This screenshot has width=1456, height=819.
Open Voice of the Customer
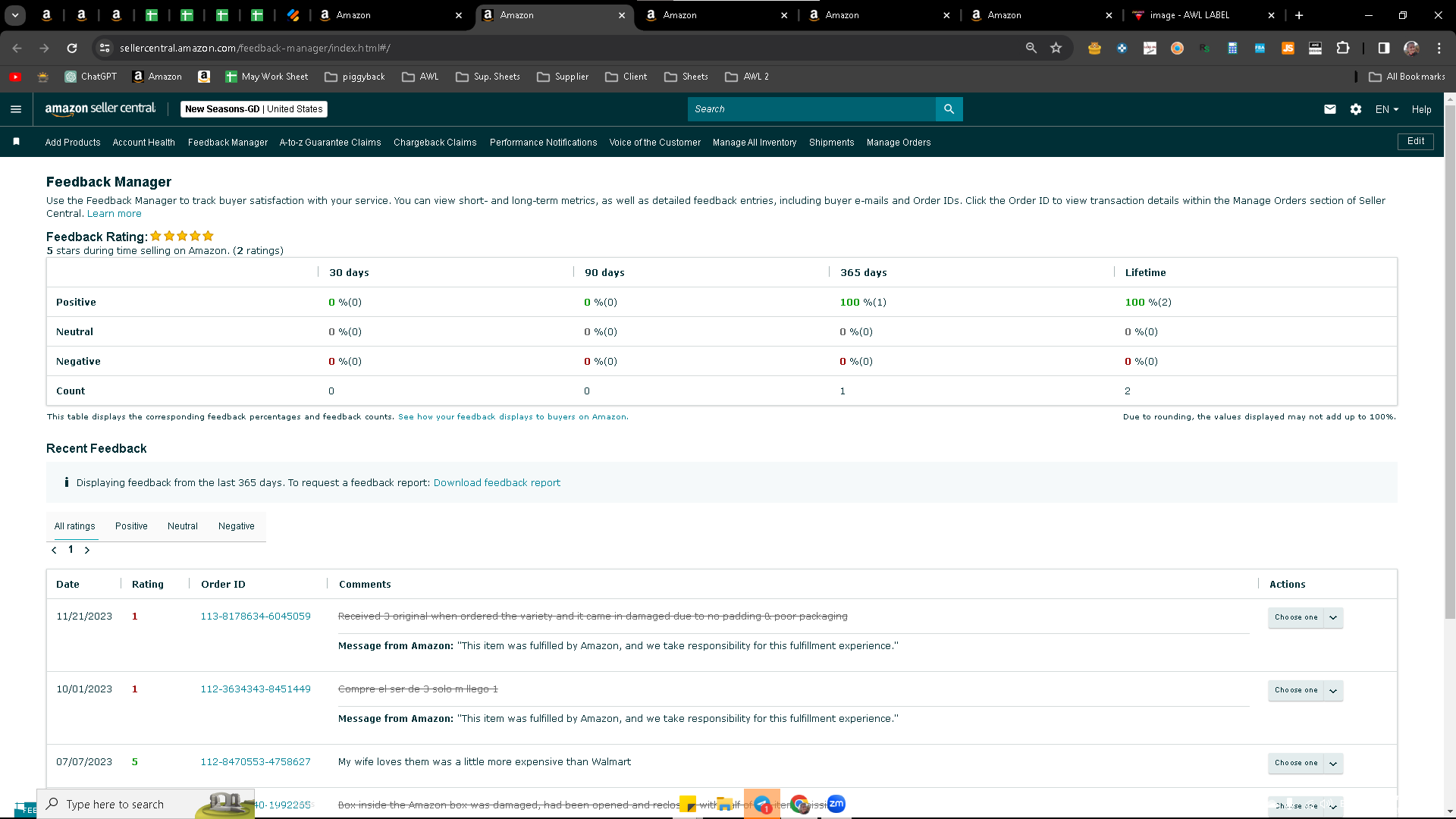[x=655, y=142]
